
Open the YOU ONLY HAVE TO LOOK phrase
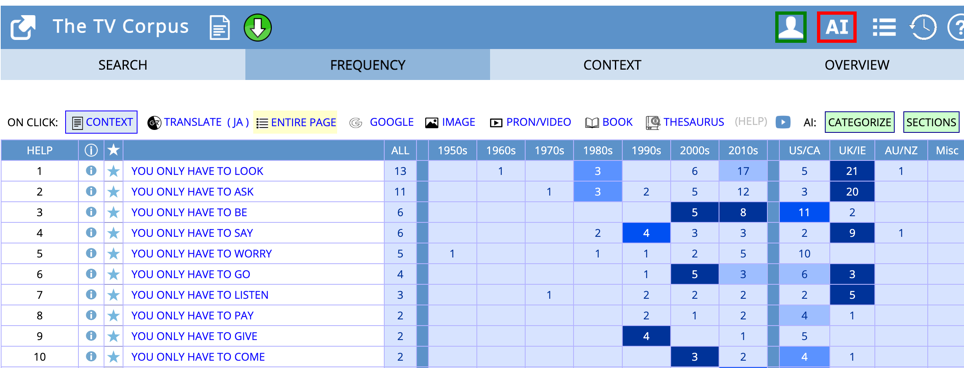pos(197,171)
